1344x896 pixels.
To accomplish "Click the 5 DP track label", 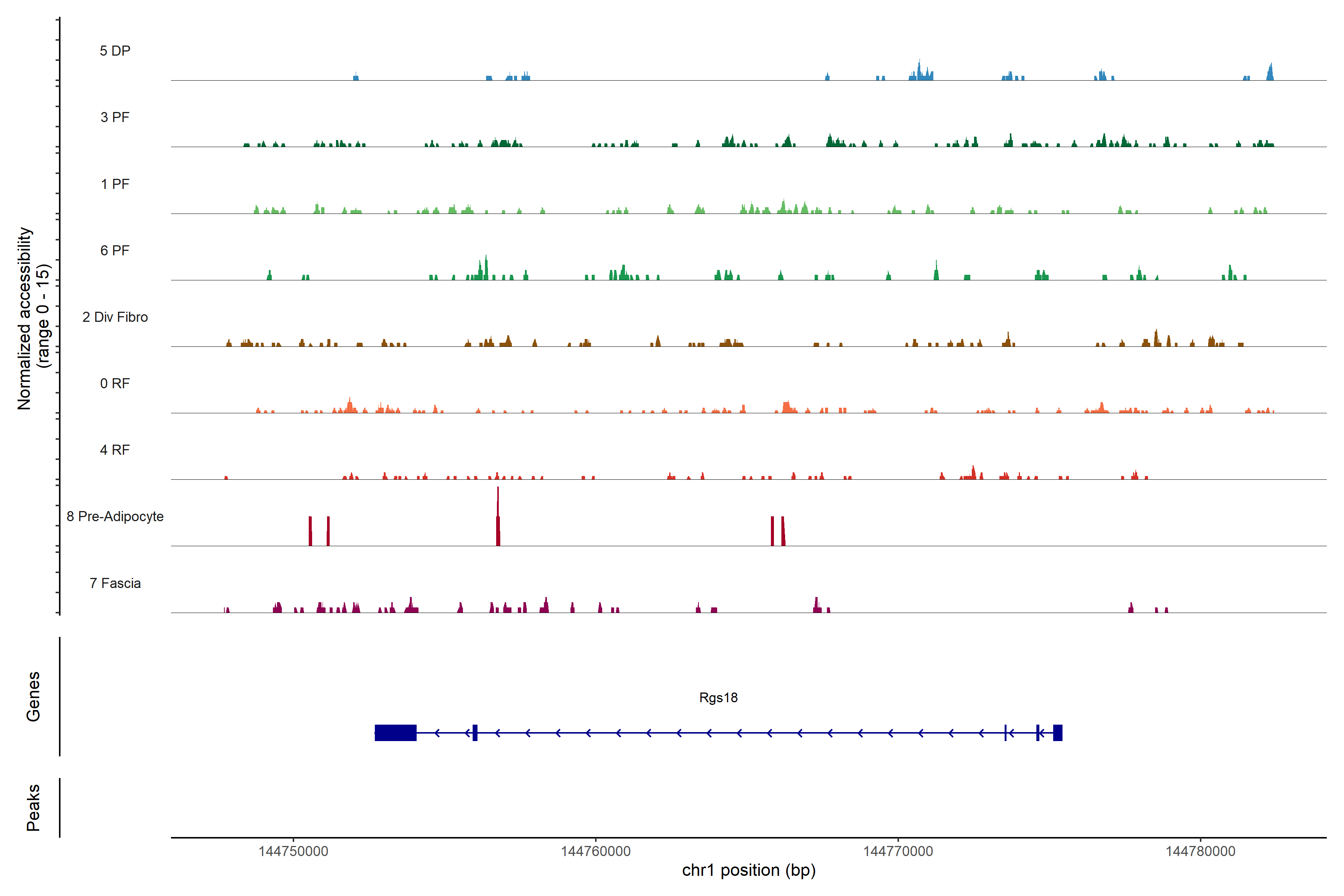I will 115,51.
